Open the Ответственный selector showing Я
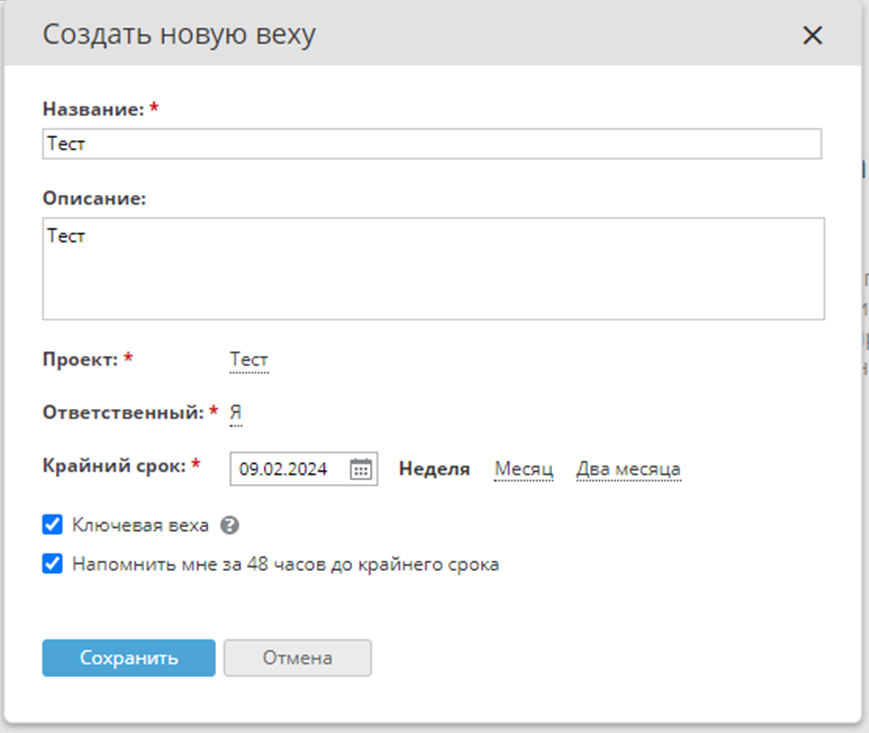Image resolution: width=869 pixels, height=733 pixels. tap(235, 412)
